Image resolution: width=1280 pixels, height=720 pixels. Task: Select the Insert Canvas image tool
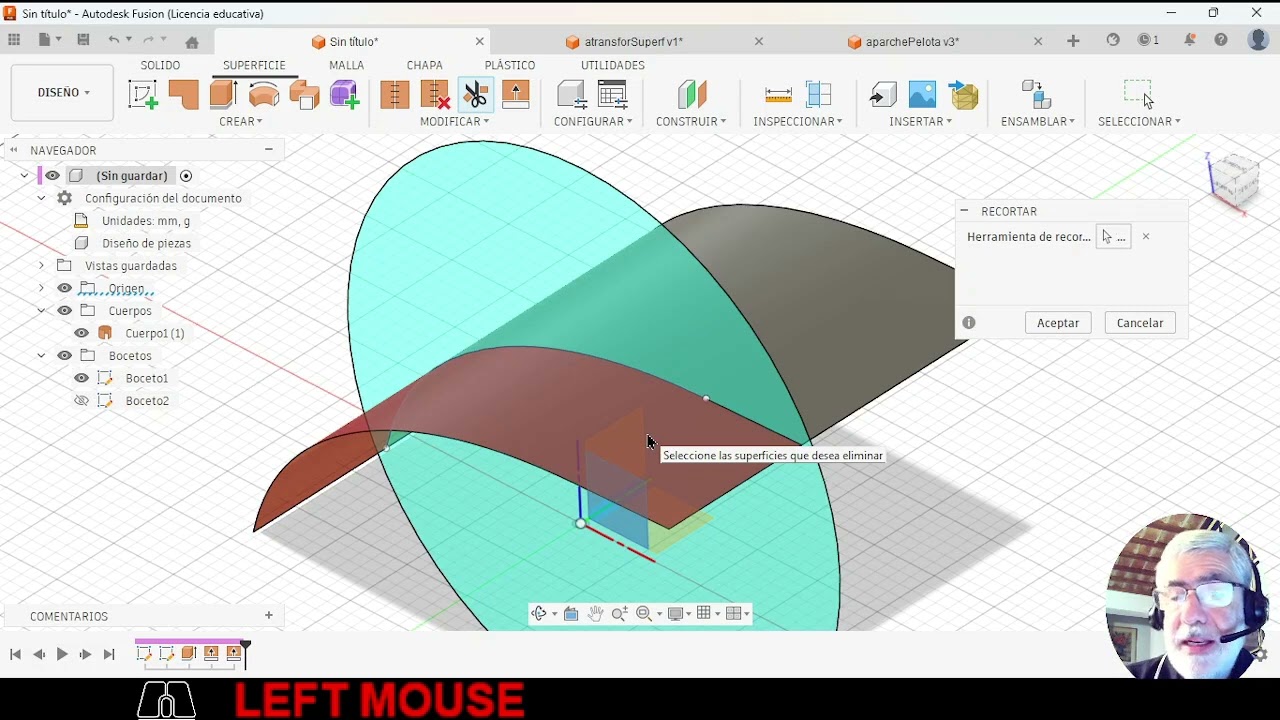point(922,95)
